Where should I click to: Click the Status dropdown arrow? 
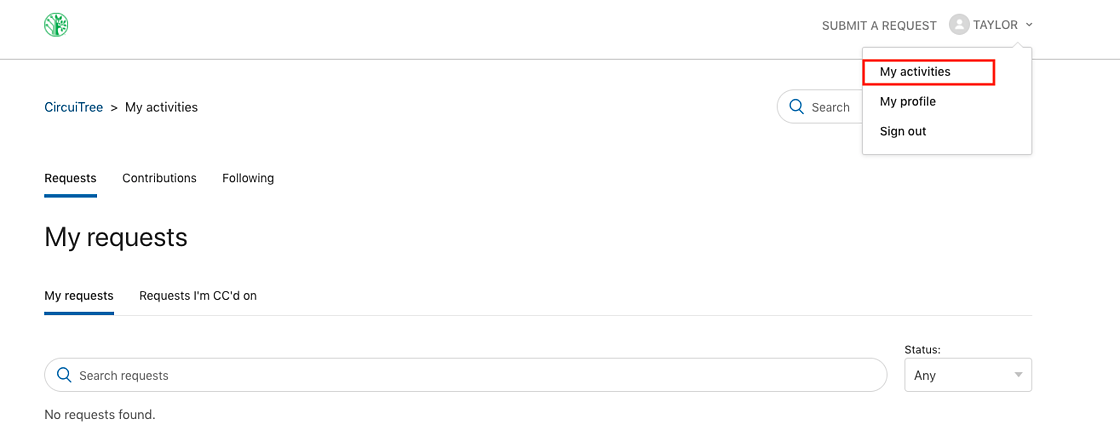[1018, 375]
